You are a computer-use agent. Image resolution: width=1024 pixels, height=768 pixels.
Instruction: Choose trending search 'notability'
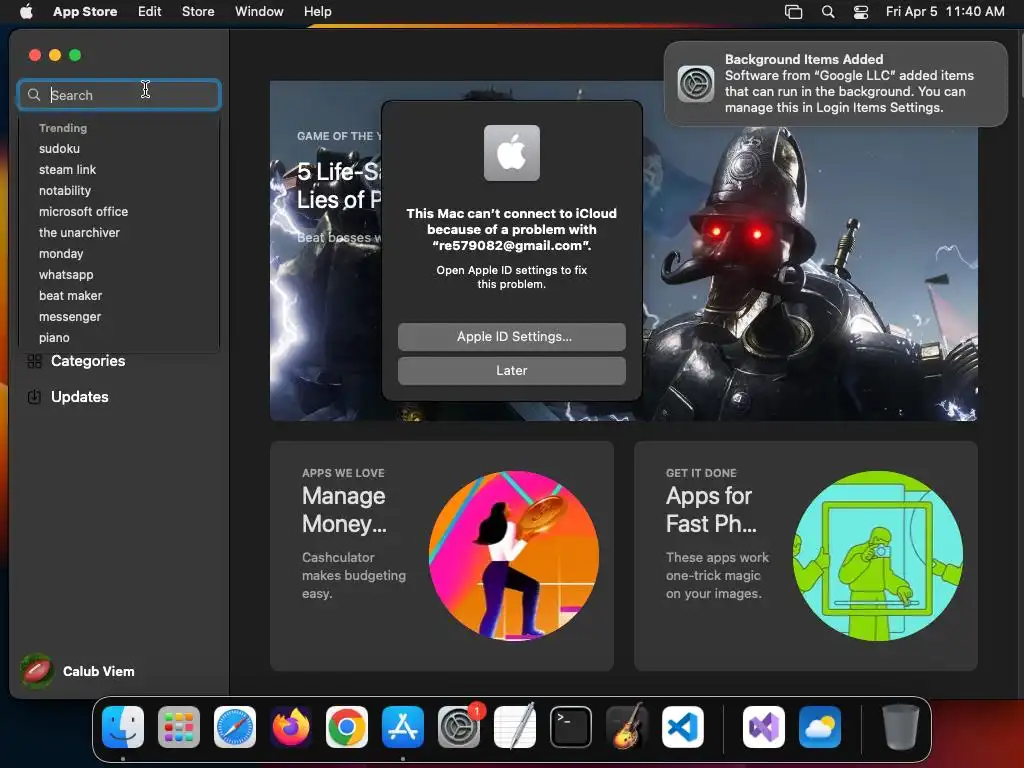click(x=65, y=190)
